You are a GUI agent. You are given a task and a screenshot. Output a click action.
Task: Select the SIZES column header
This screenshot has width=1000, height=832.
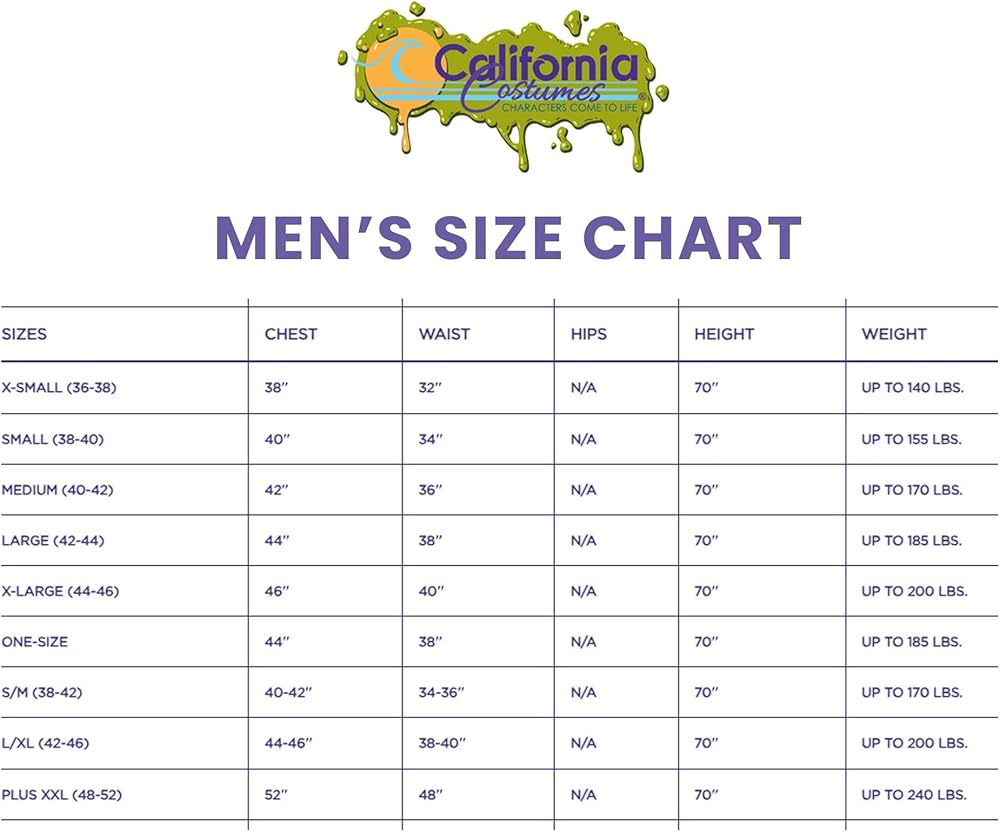click(x=25, y=334)
